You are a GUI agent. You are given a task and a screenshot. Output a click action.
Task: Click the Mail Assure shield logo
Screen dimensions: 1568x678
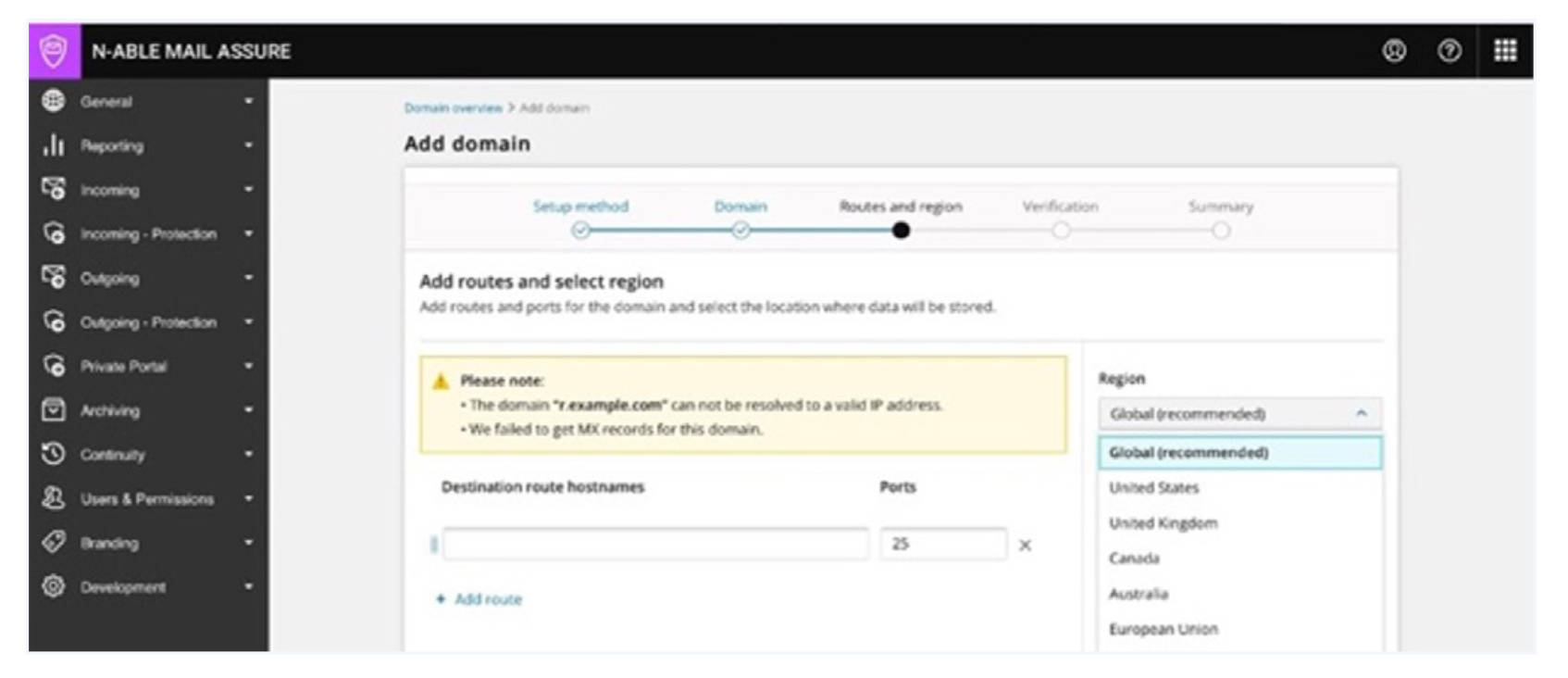coord(54,51)
